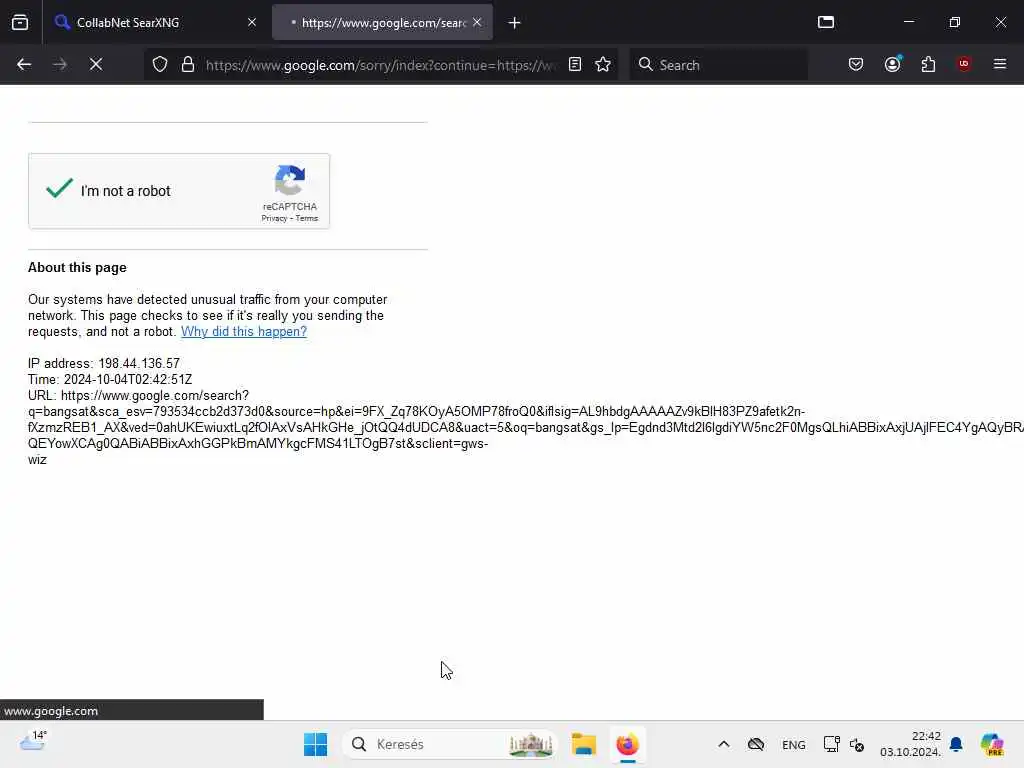Show hidden system tray icons
This screenshot has width=1024, height=768.
pos(724,744)
